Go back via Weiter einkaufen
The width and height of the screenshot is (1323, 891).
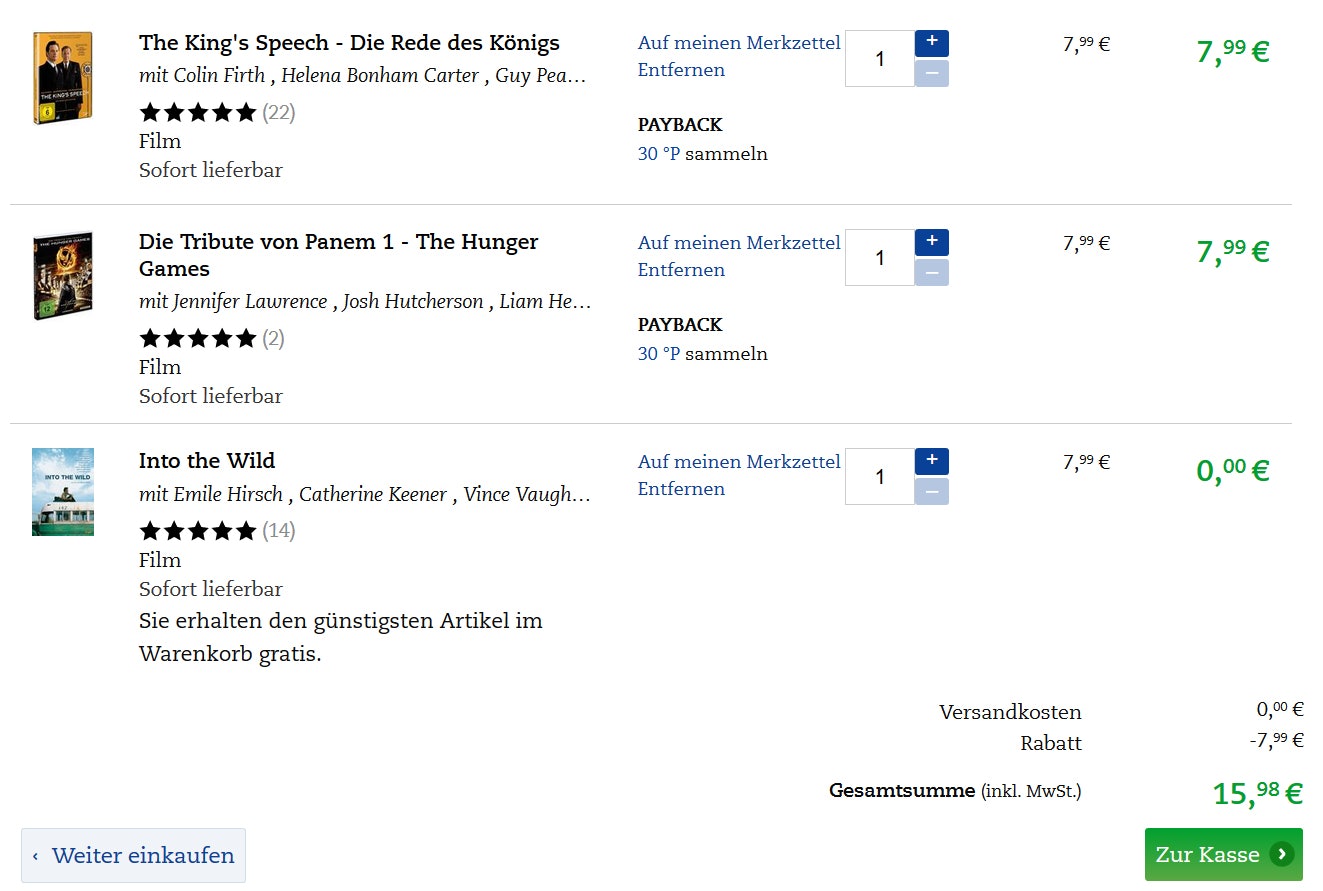133,856
